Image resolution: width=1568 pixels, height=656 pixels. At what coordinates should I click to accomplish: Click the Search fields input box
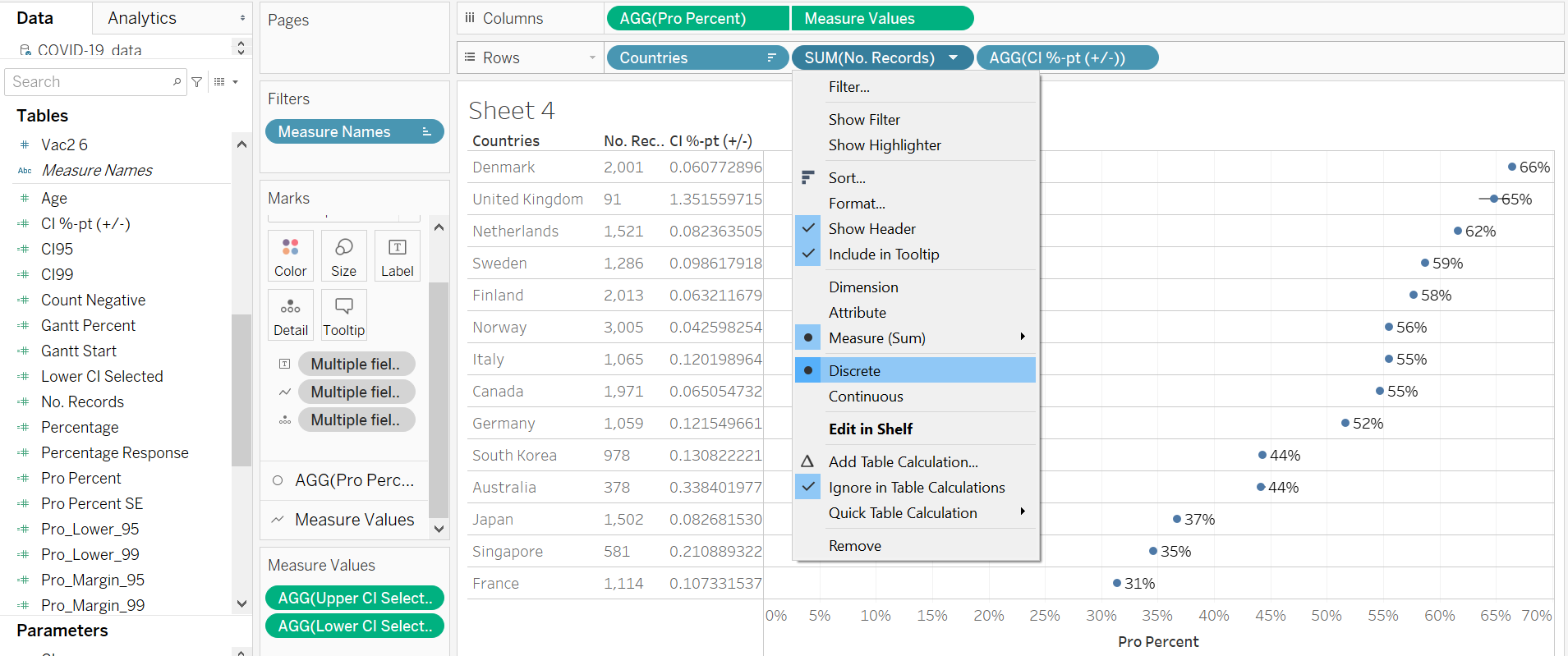89,82
